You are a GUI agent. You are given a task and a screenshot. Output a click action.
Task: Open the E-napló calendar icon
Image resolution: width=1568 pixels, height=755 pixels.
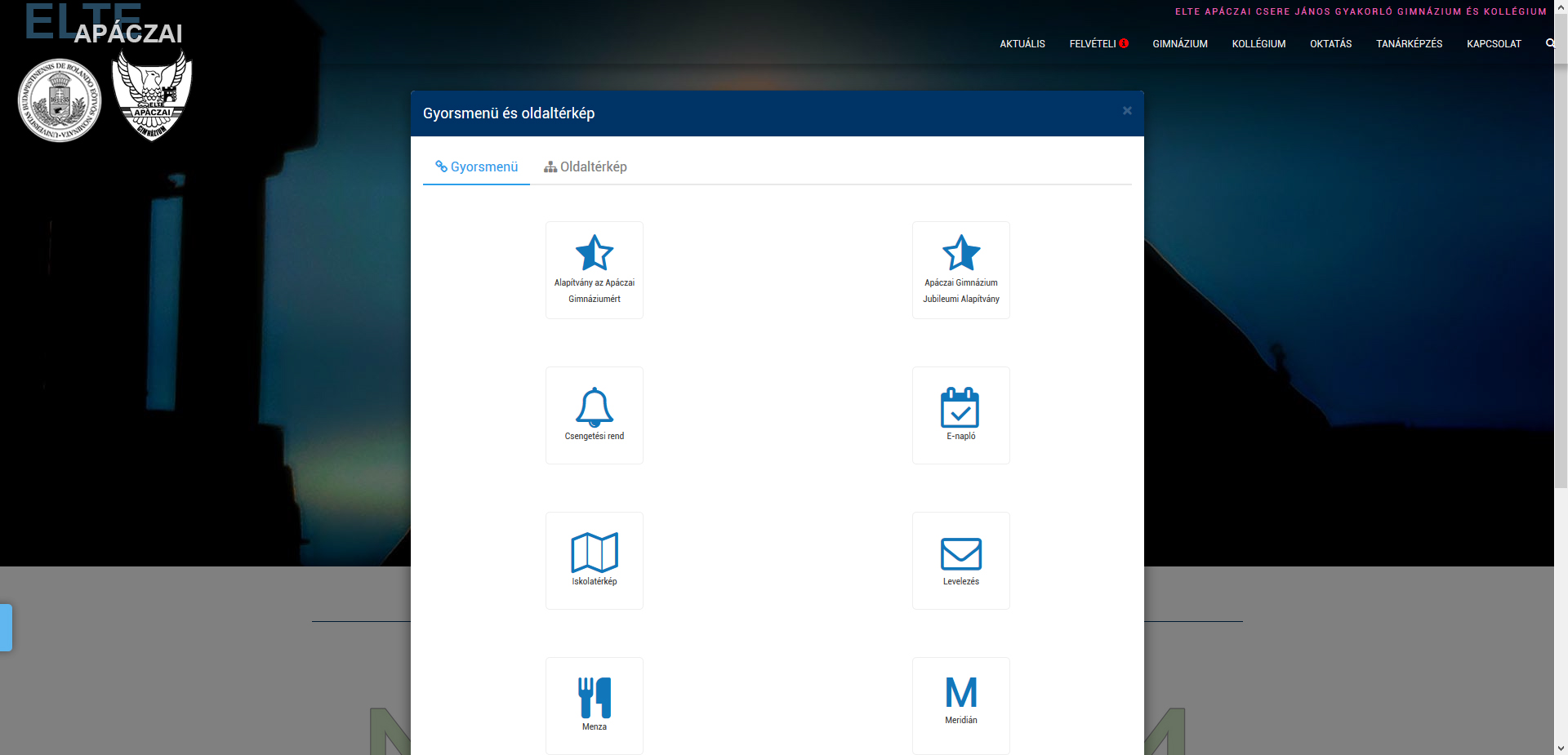pyautogui.click(x=960, y=408)
